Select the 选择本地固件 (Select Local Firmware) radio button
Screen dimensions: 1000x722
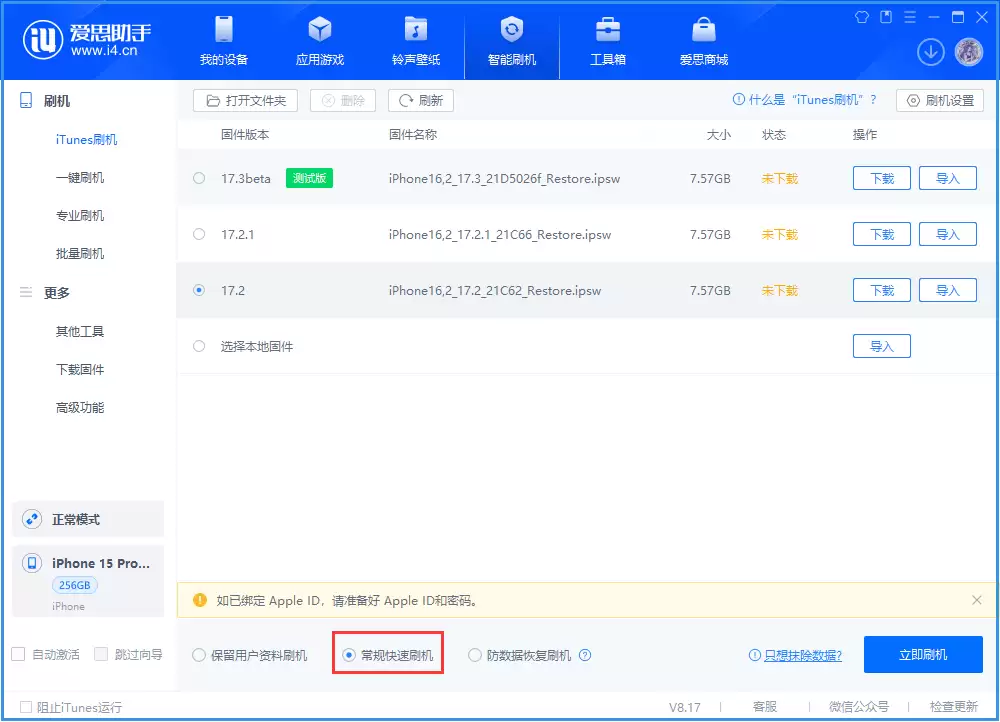pyautogui.click(x=199, y=346)
